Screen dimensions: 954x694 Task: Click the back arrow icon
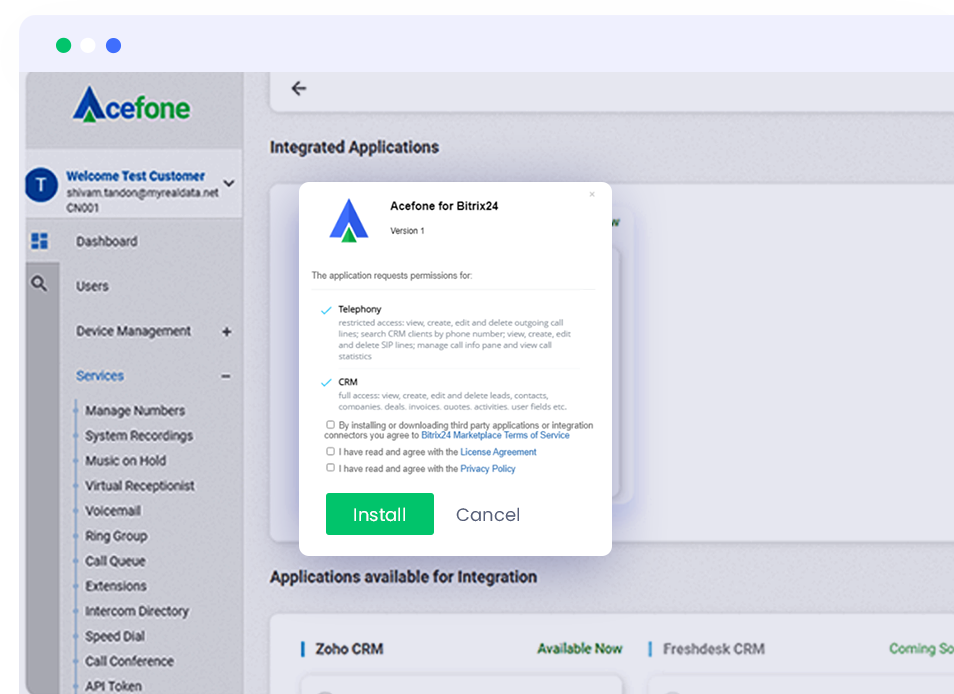[299, 89]
